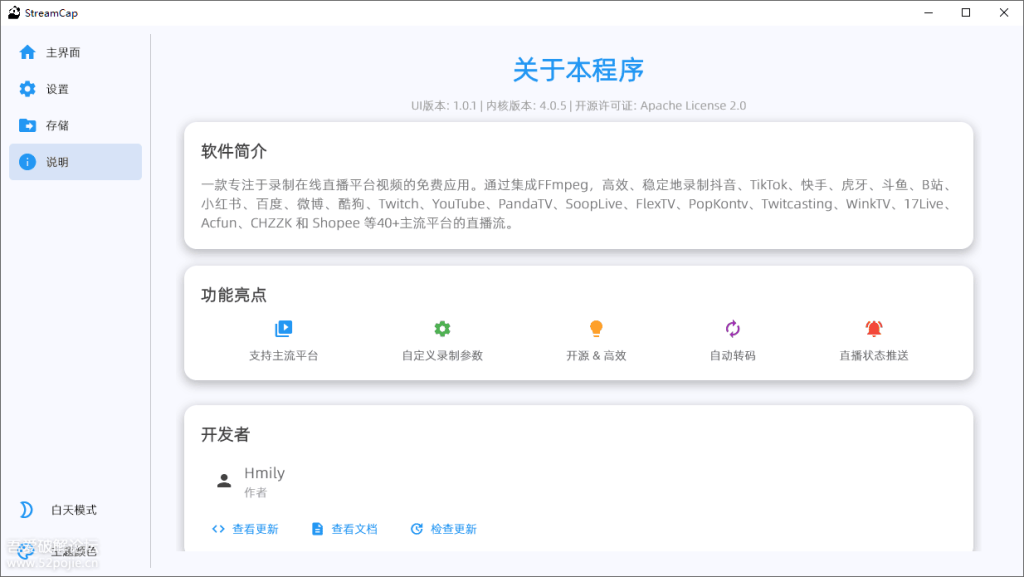The height and width of the screenshot is (577, 1024).
Task: Click the 自动转码 label
Action: click(733, 356)
